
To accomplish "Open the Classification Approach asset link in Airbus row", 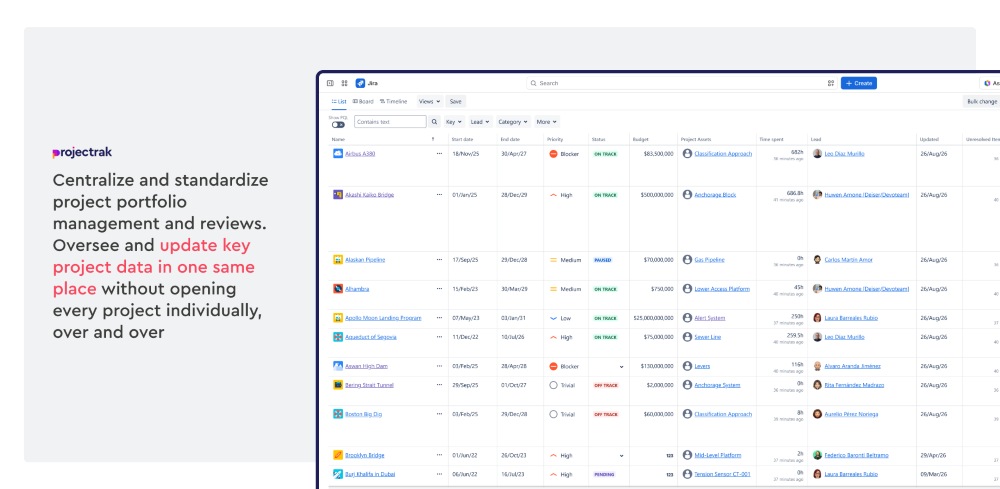I will coord(723,154).
